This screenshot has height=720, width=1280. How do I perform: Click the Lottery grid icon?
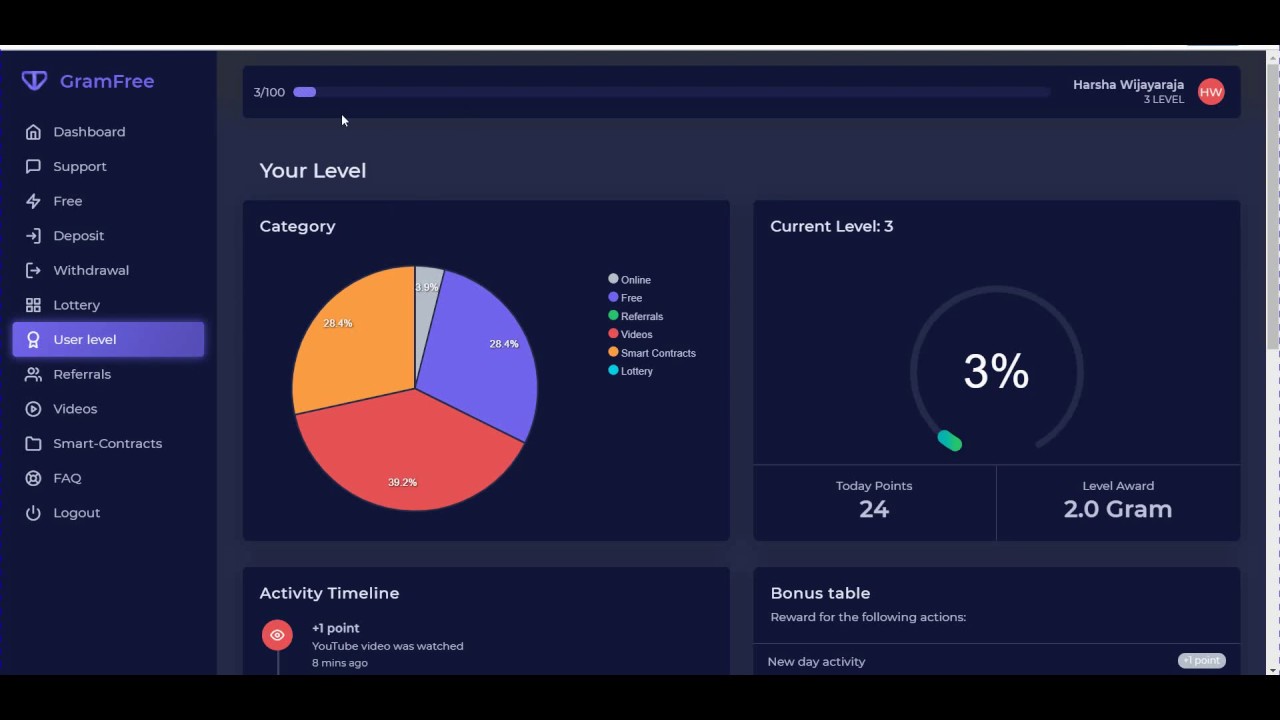33,305
